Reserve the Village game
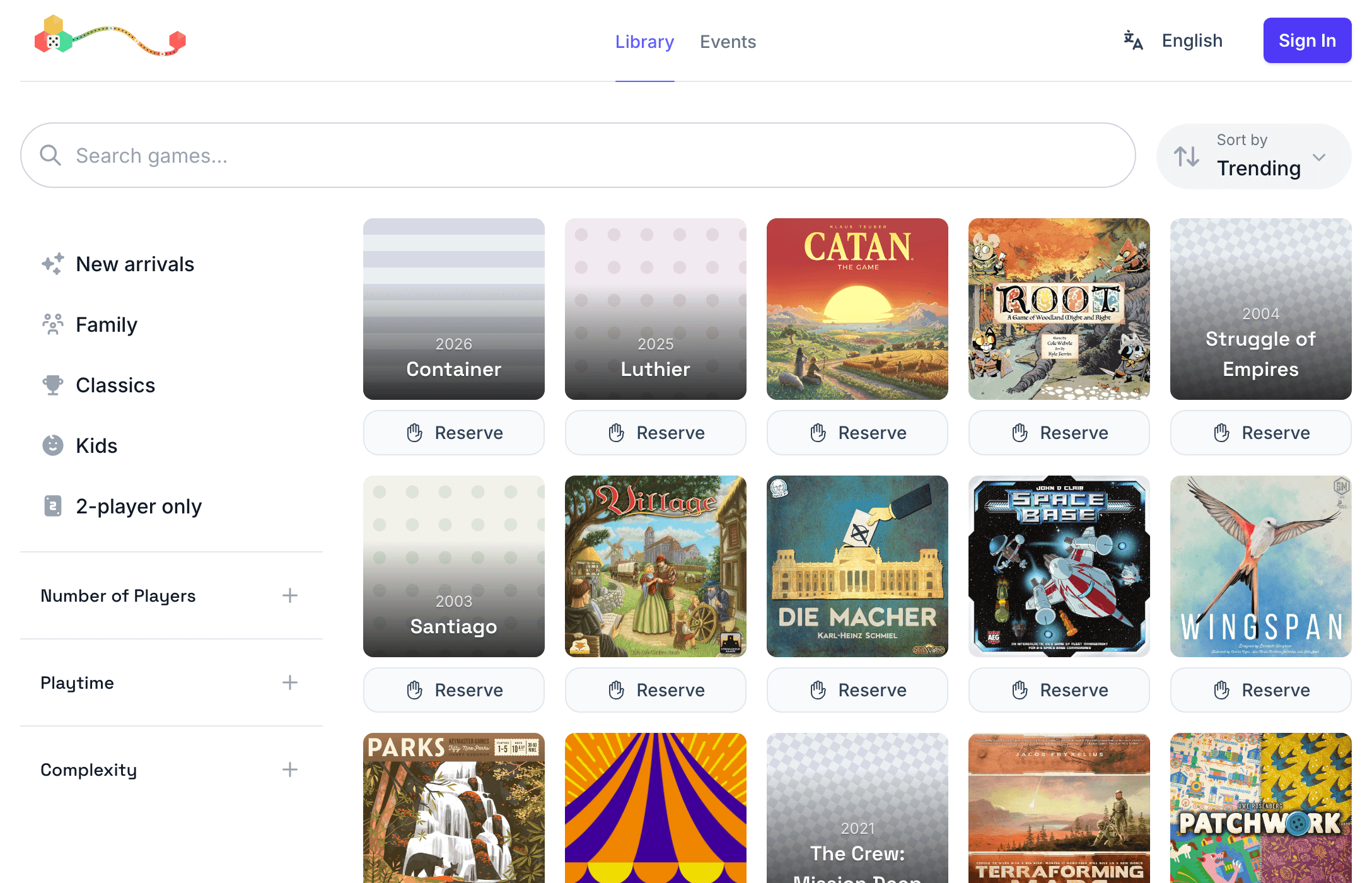The height and width of the screenshot is (883, 1372). (656, 690)
